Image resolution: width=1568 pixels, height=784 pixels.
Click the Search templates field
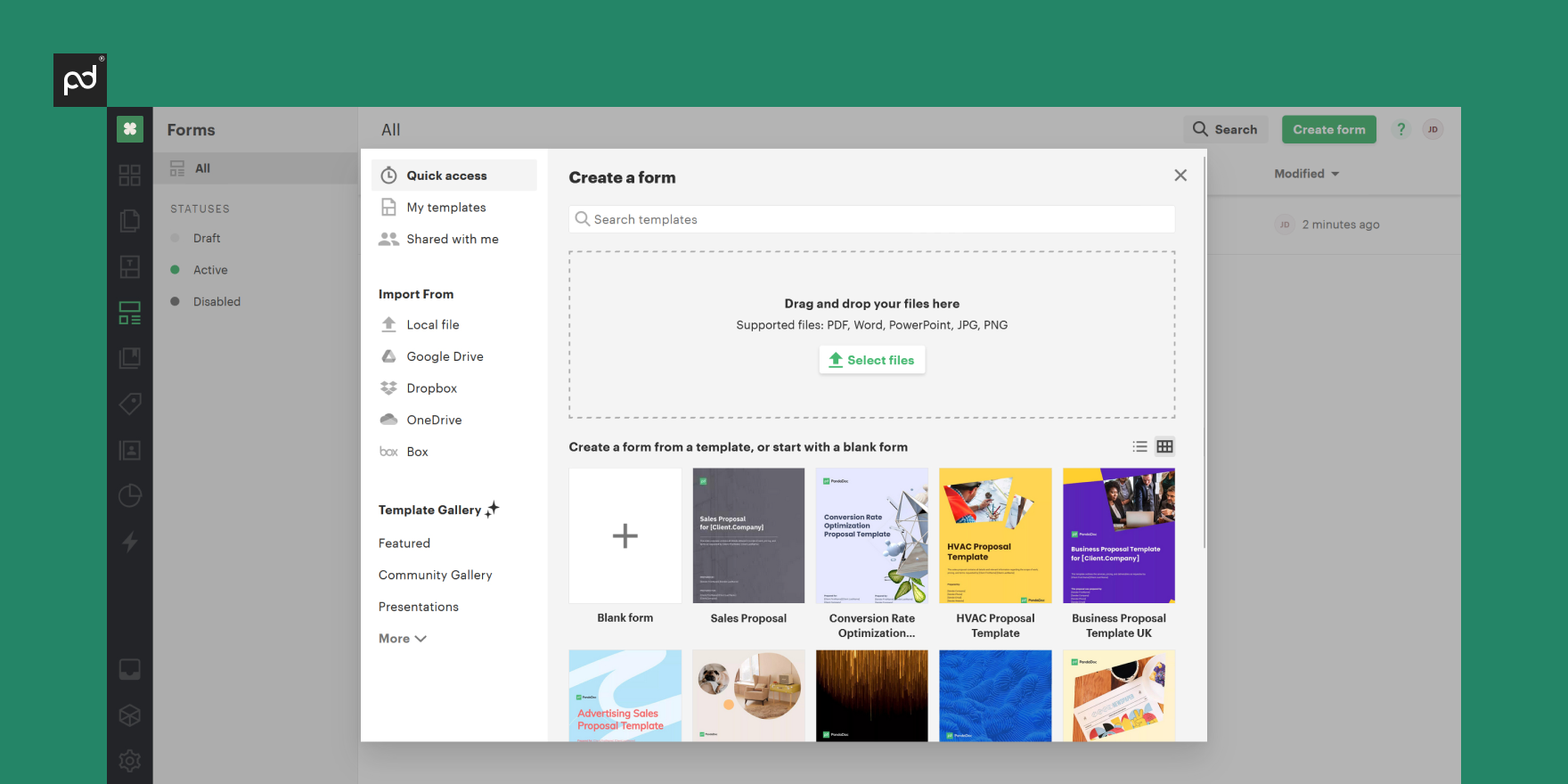tap(872, 219)
